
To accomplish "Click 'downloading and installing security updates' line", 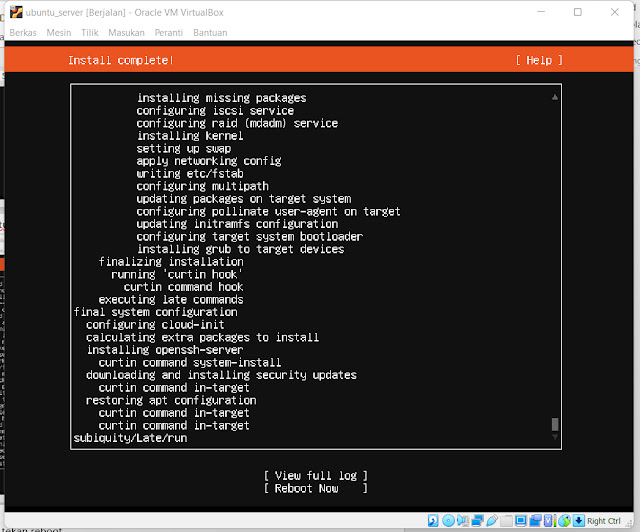I will pyautogui.click(x=222, y=375).
